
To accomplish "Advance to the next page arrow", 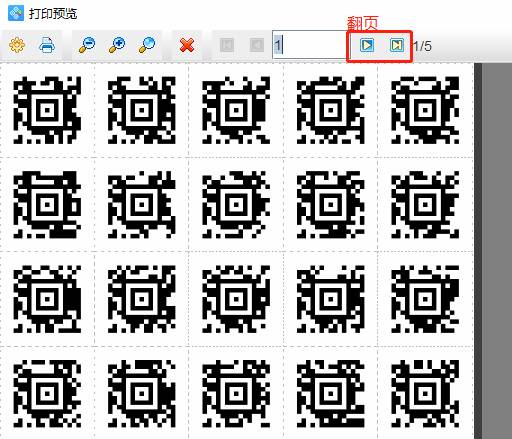I will (x=367, y=45).
